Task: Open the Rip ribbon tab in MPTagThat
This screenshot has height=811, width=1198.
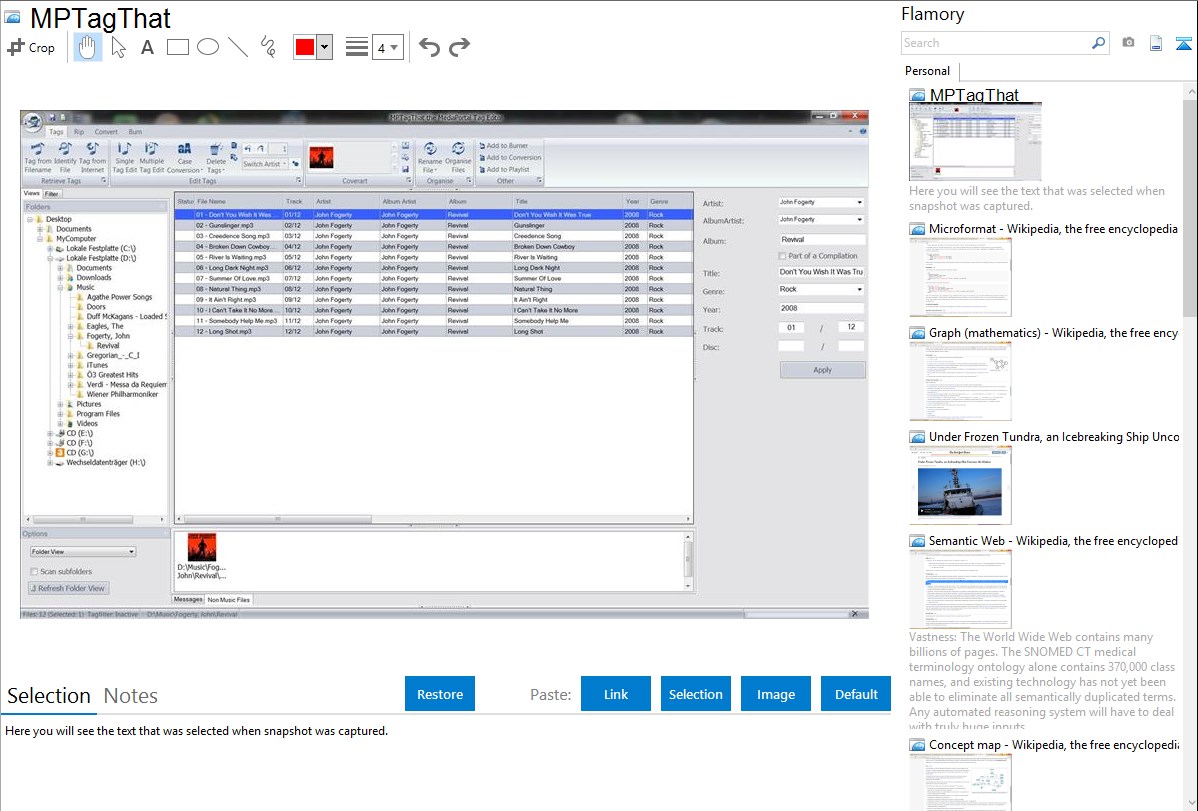Action: coord(79,132)
